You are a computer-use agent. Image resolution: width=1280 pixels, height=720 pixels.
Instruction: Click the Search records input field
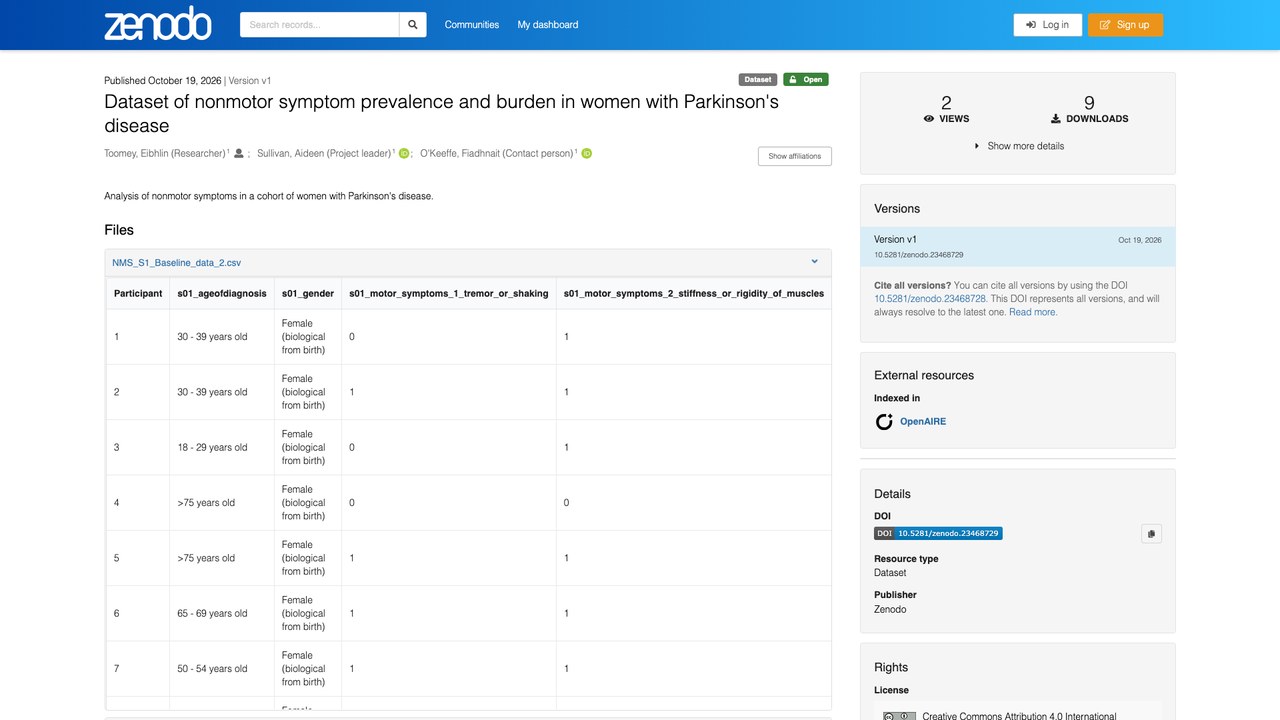point(319,25)
